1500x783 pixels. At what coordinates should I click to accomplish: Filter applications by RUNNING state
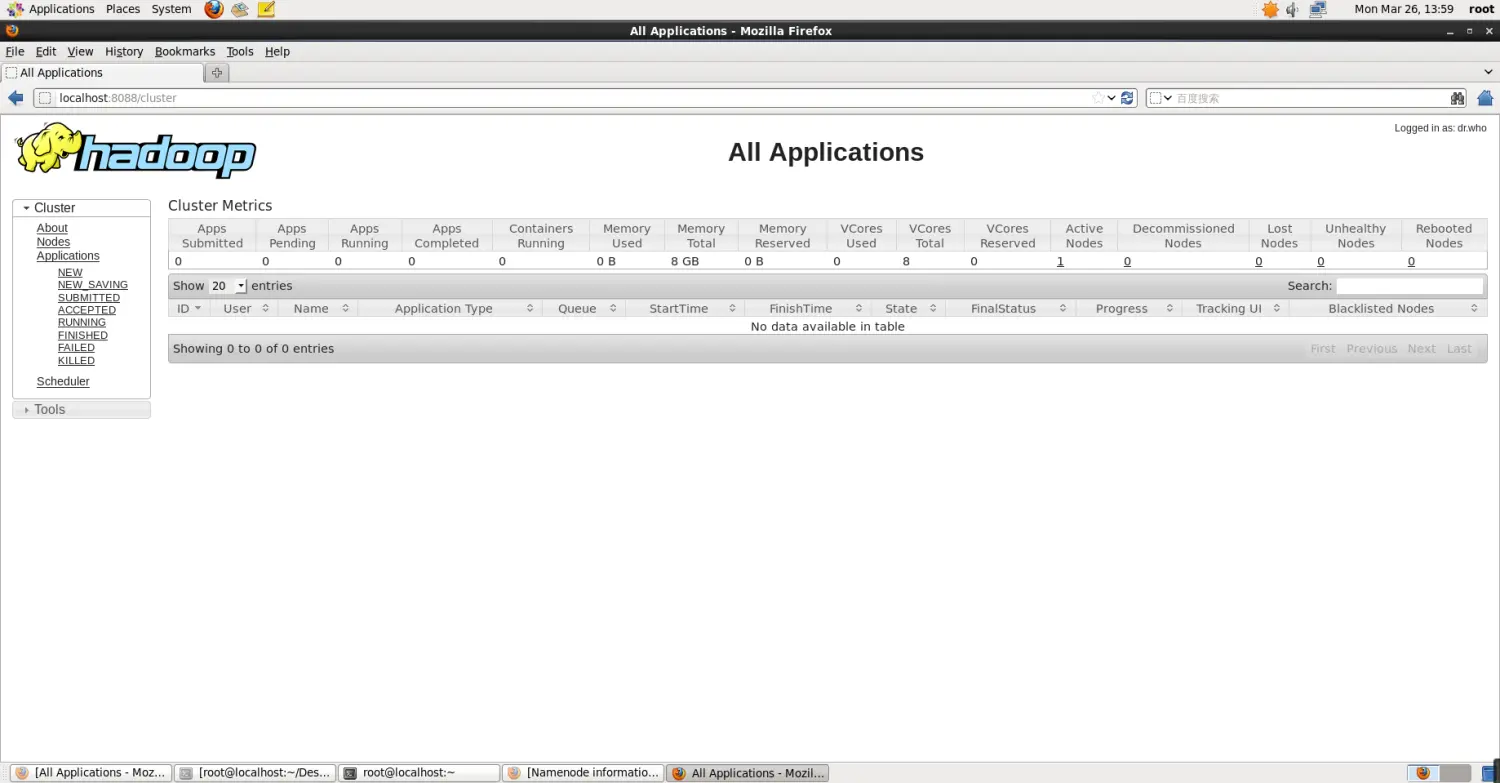point(82,322)
